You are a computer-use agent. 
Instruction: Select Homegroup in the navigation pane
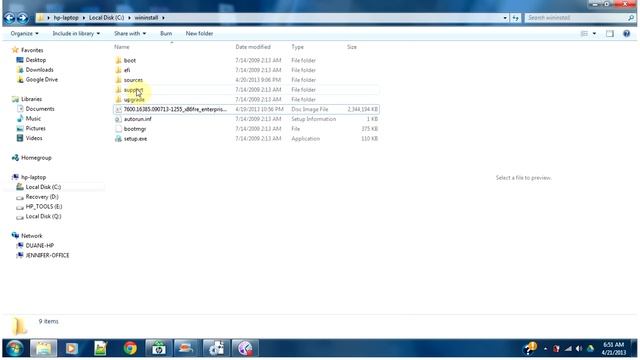coord(36,158)
